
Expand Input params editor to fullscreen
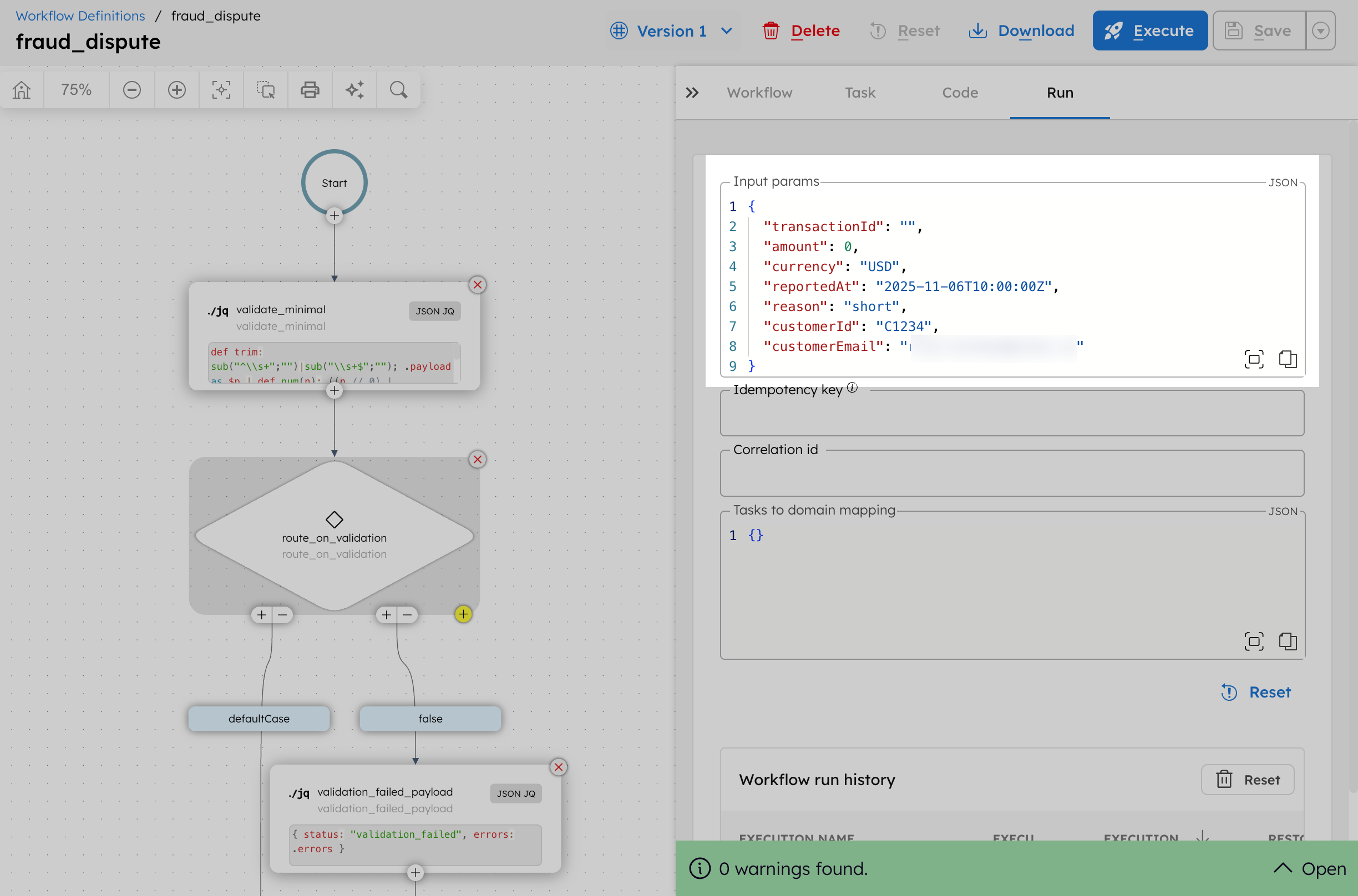[x=1254, y=359]
